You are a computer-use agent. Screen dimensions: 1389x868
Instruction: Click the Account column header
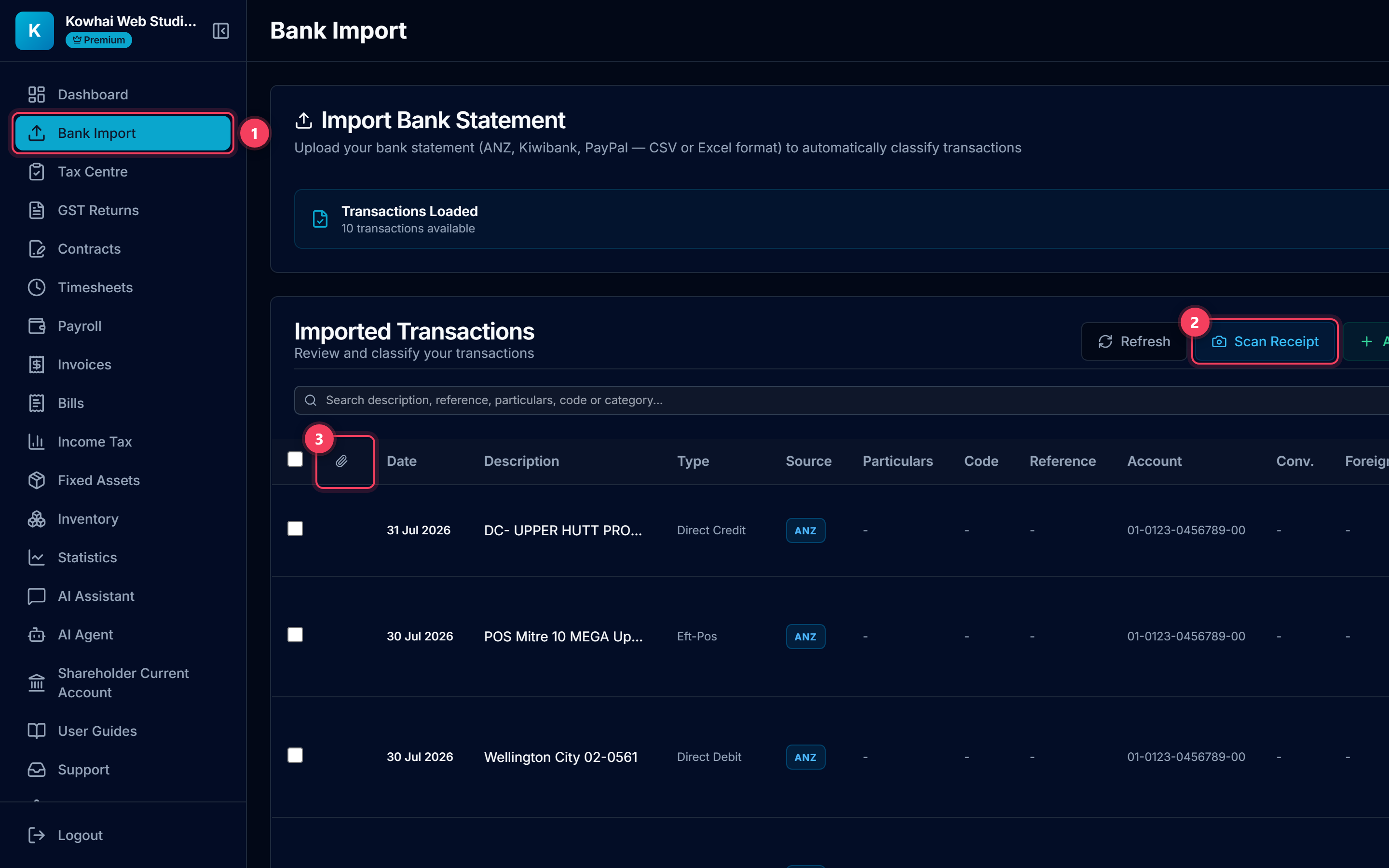(x=1154, y=461)
